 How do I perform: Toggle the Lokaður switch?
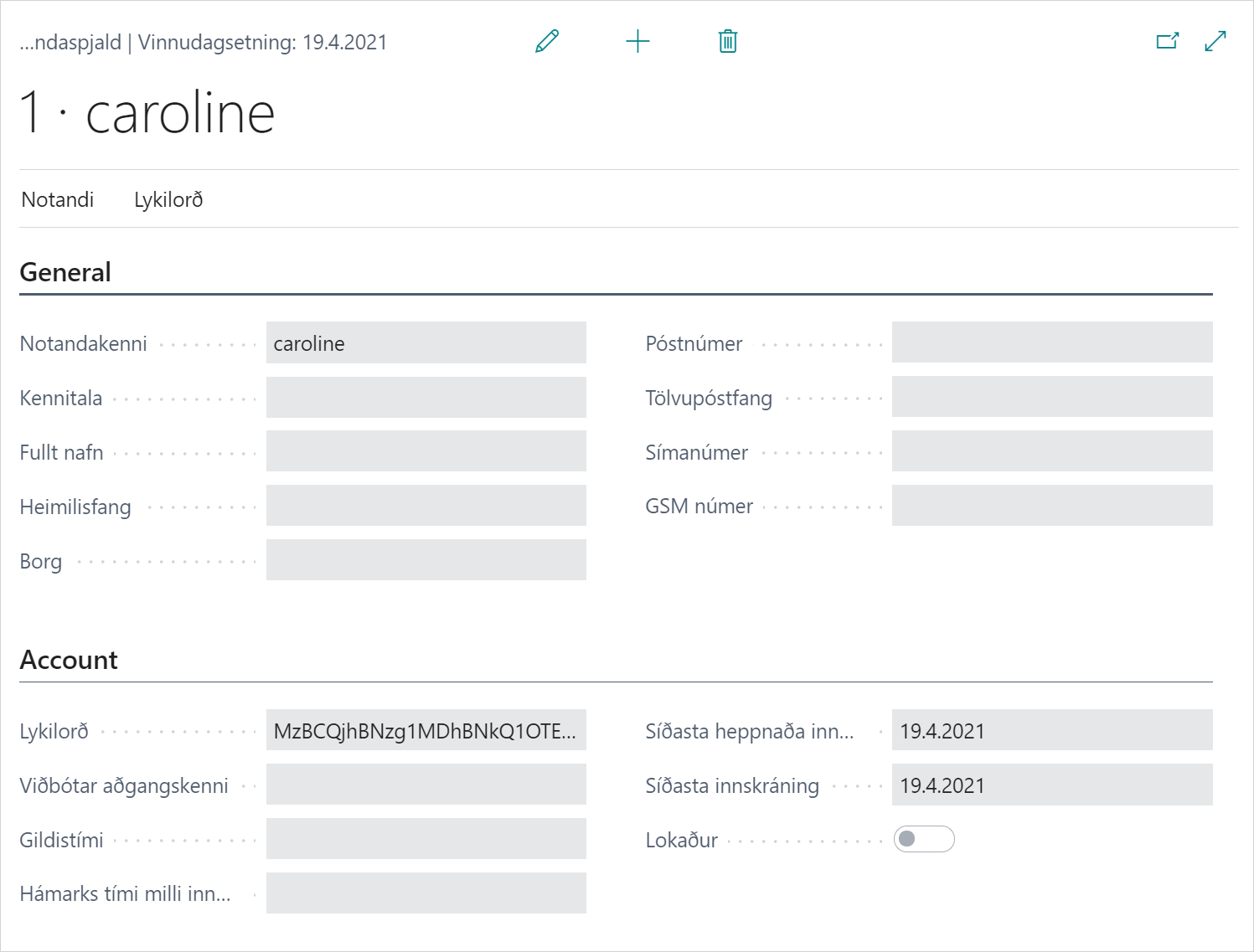point(923,839)
